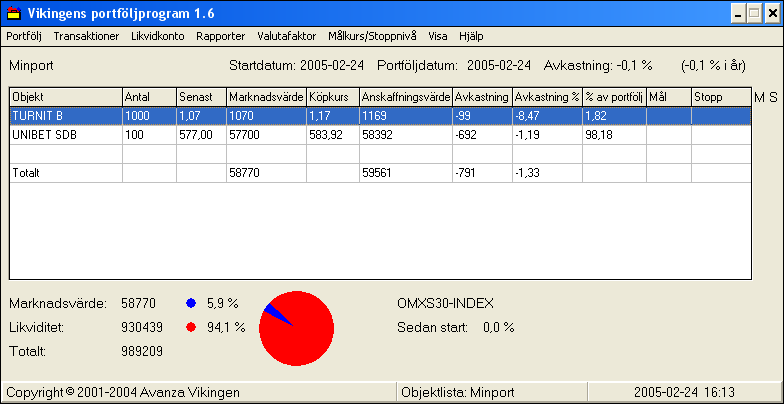
Task: Open the Portfölj menu
Action: coord(24,36)
